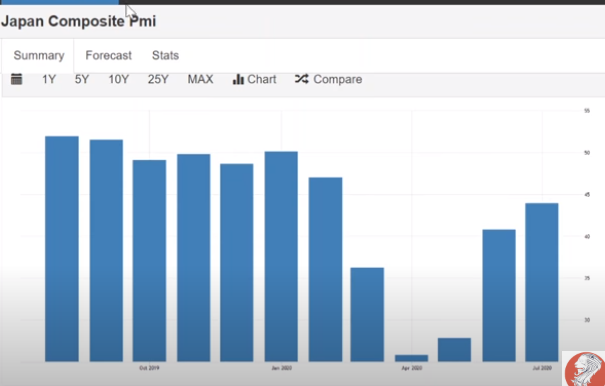Switch to the Summary tab
Image resolution: width=605 pixels, height=386 pixels.
39,56
